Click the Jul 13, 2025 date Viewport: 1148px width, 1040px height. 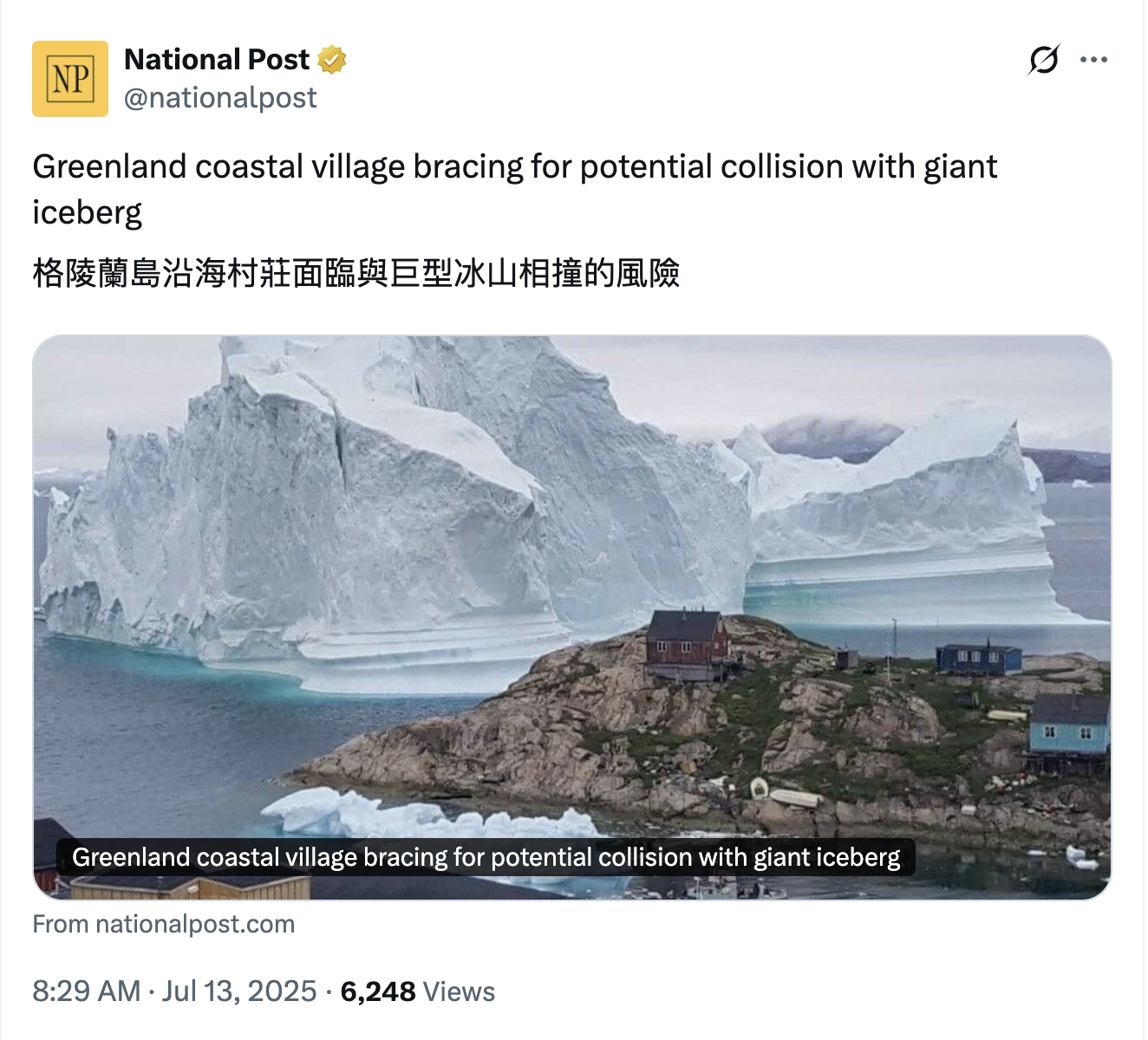coord(239,991)
